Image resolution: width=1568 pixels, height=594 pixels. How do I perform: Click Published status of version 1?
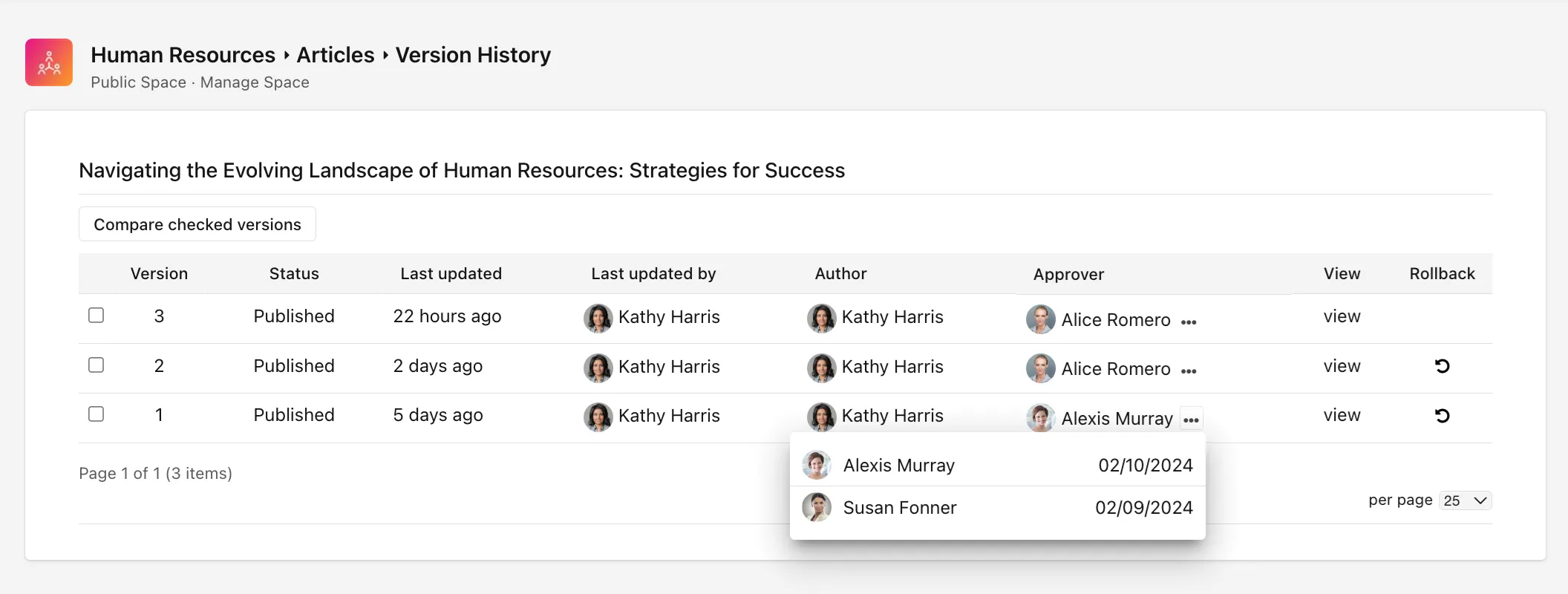pyautogui.click(x=294, y=415)
